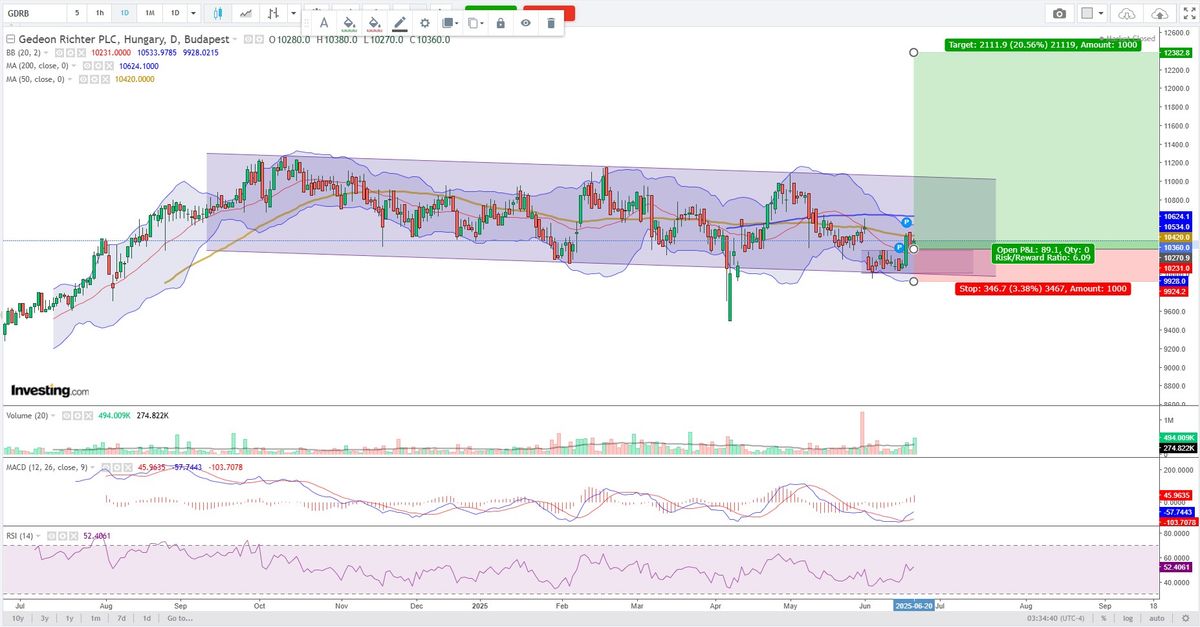Select 1h interval
This screenshot has width=1200, height=627.
click(x=100, y=13)
